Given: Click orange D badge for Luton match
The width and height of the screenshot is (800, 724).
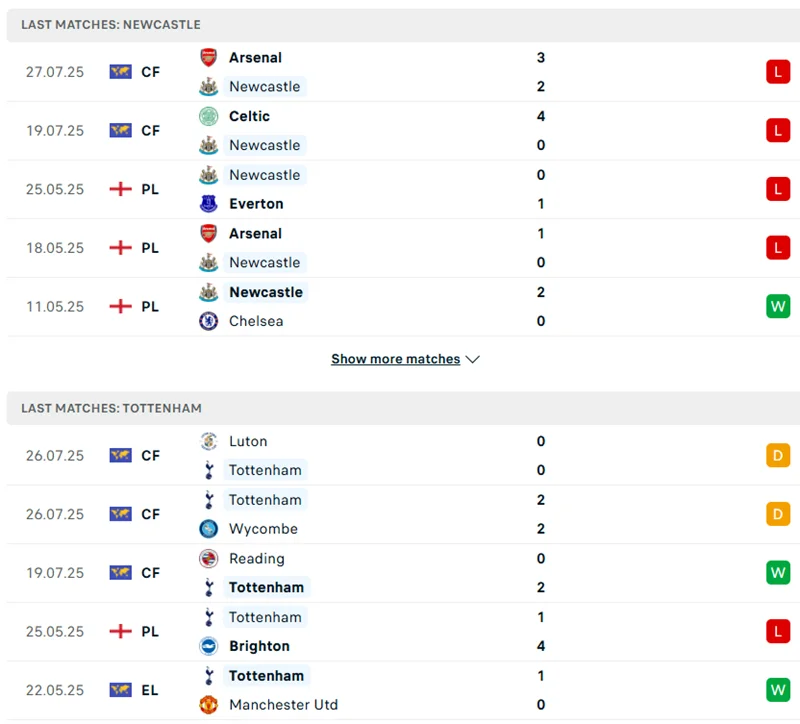Looking at the screenshot, I should pos(778,455).
